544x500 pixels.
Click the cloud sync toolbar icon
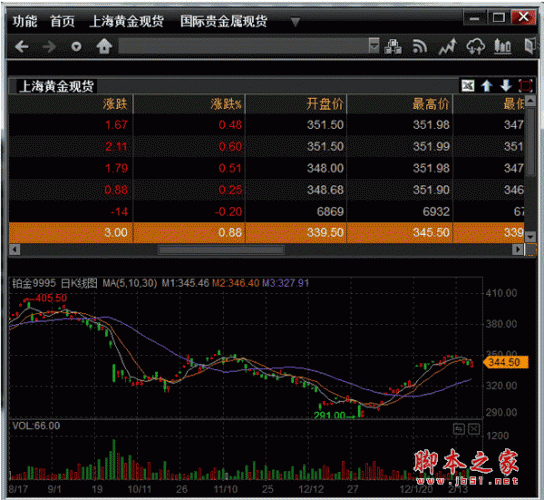475,46
